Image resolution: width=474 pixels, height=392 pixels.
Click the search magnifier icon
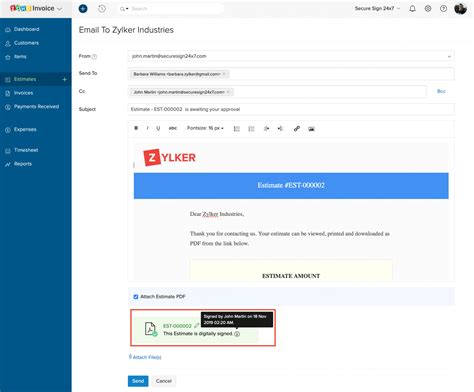tap(122, 9)
